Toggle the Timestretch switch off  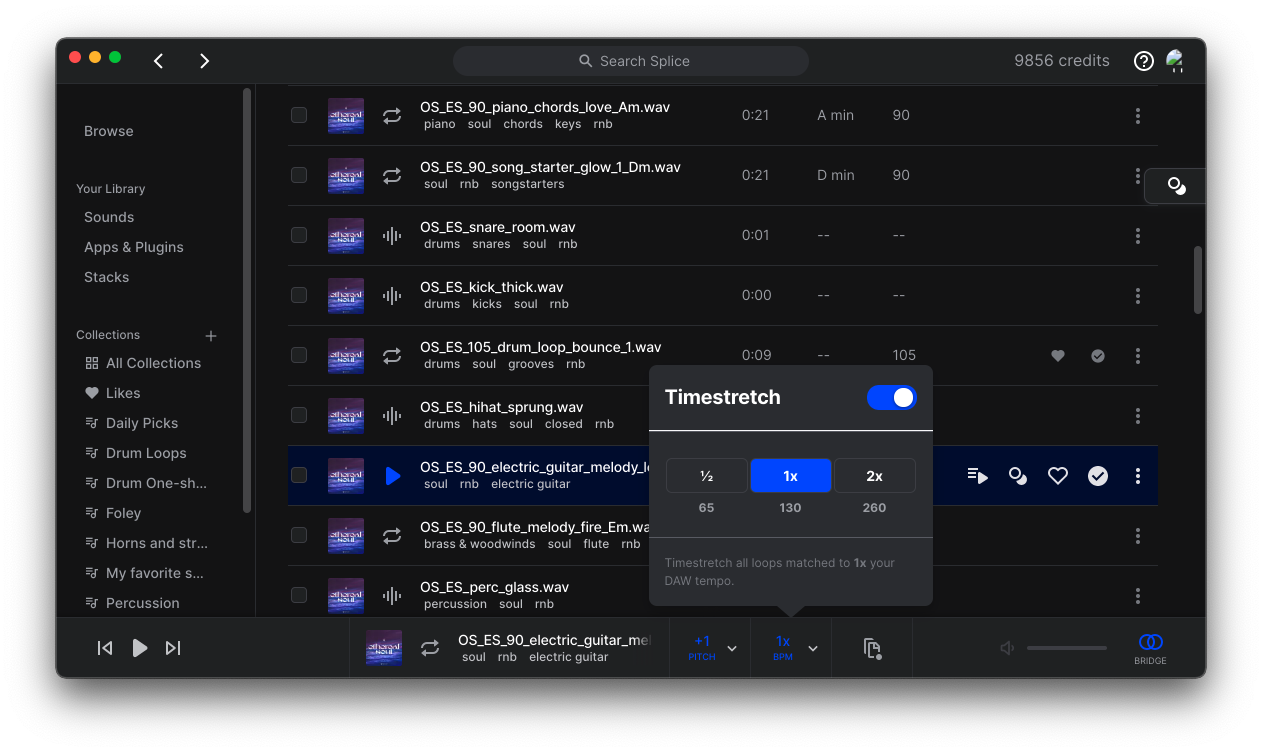point(890,397)
